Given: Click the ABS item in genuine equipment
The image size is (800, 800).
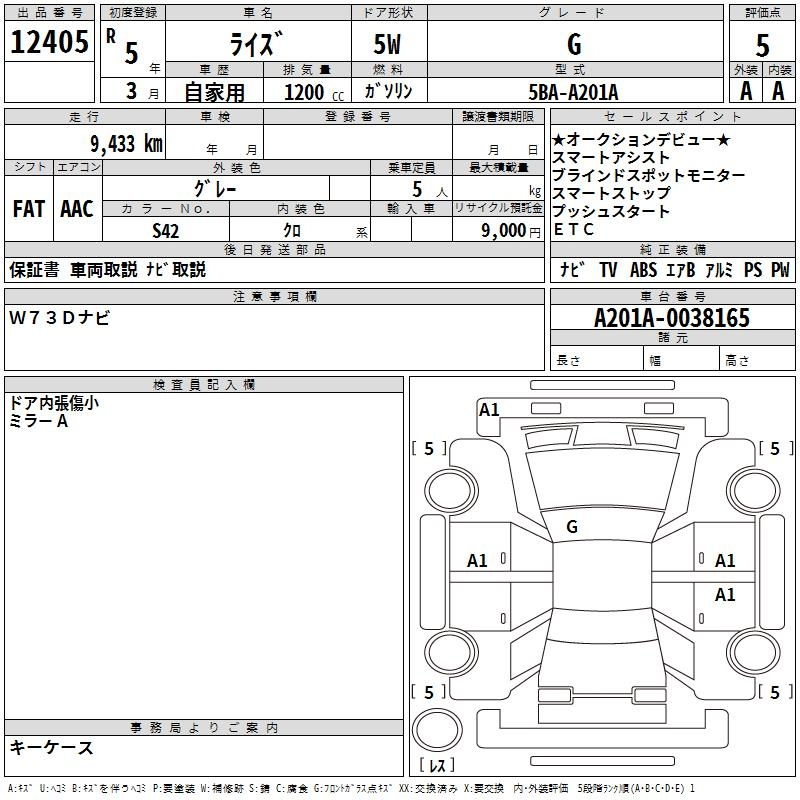Looking at the screenshot, I should pos(642,269).
